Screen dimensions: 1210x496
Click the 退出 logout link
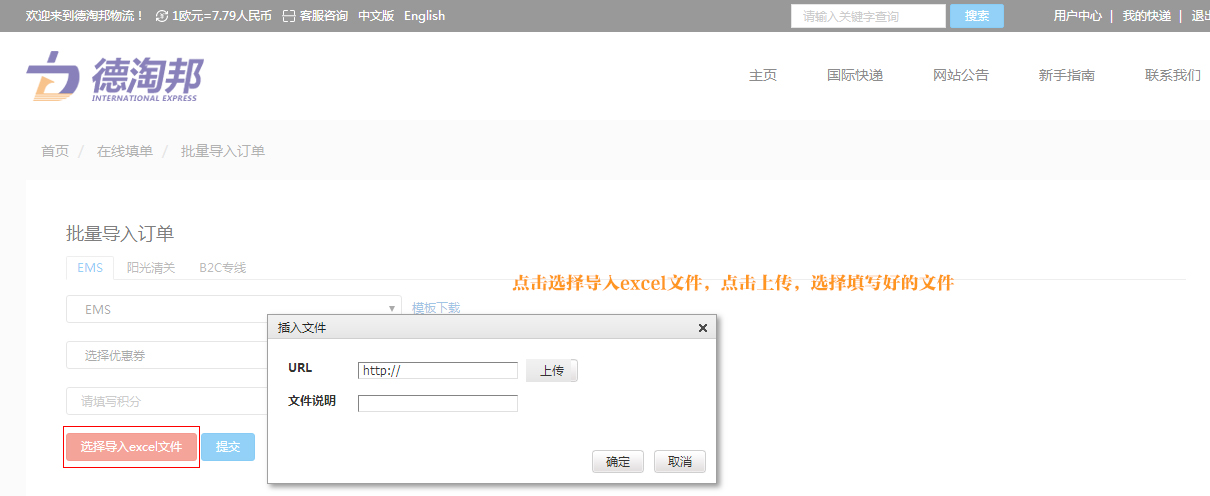click(1201, 16)
